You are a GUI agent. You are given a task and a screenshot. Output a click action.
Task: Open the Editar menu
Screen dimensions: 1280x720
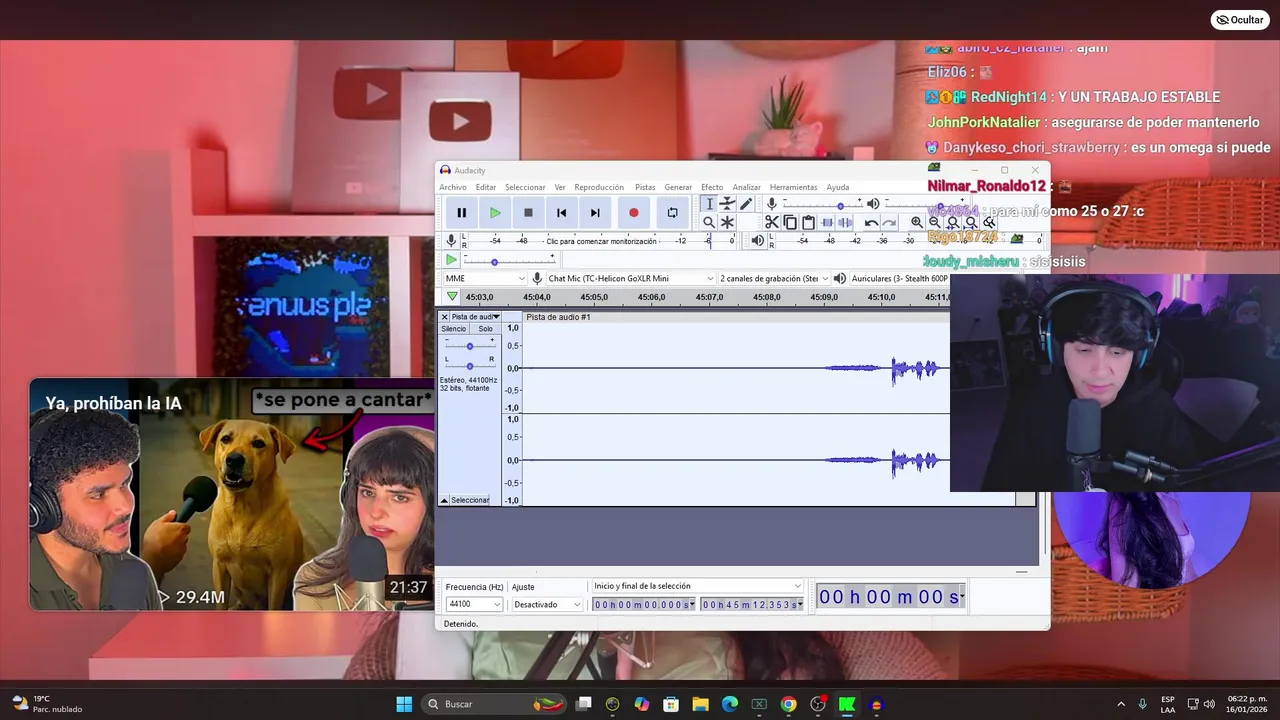[x=486, y=187]
